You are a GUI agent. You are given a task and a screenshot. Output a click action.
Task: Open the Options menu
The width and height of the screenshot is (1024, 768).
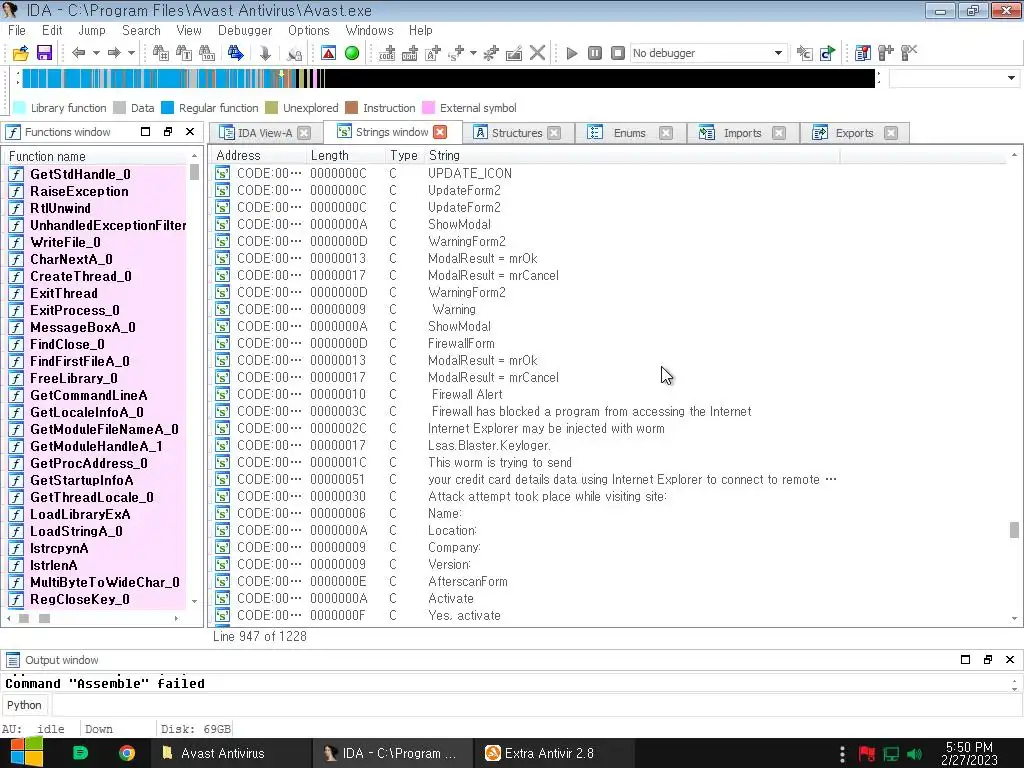click(309, 30)
